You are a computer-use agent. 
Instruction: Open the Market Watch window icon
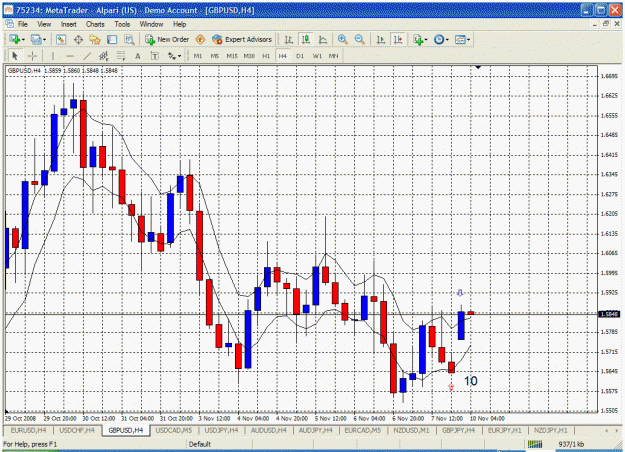(x=61, y=39)
